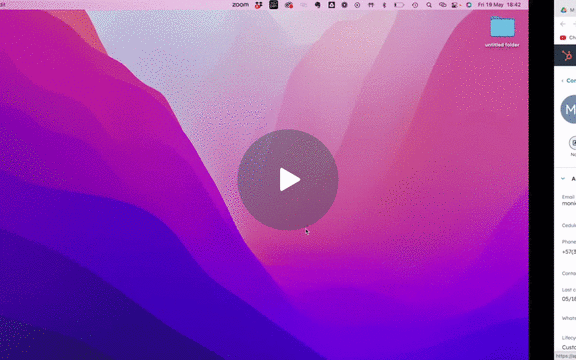The height and width of the screenshot is (360, 576).
Task: Click the HubSpot sprocket logo
Action: point(567,56)
